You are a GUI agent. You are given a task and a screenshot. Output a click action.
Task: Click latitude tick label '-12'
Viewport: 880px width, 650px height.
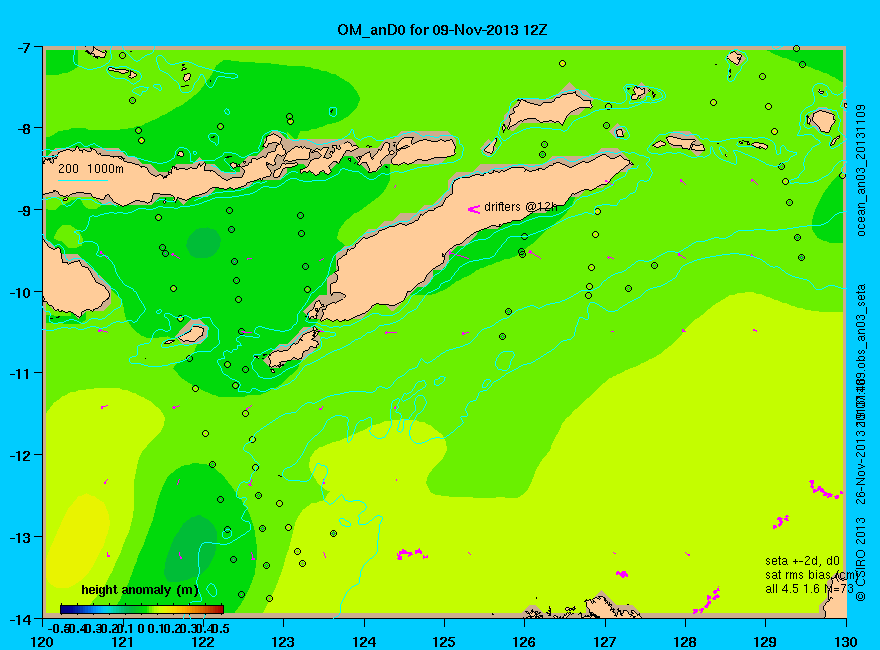click(x=20, y=455)
